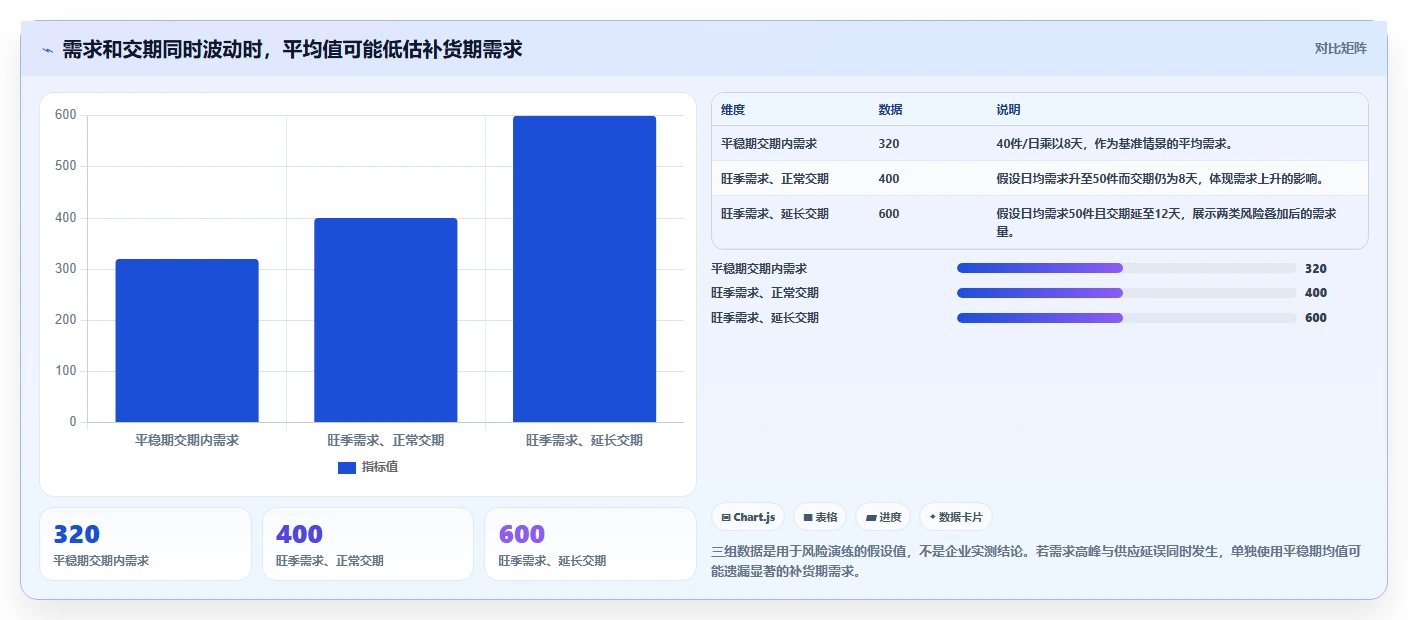Select the 旺季需求、正常交期 cell in the table
The image size is (1408, 620).
[x=775, y=179]
